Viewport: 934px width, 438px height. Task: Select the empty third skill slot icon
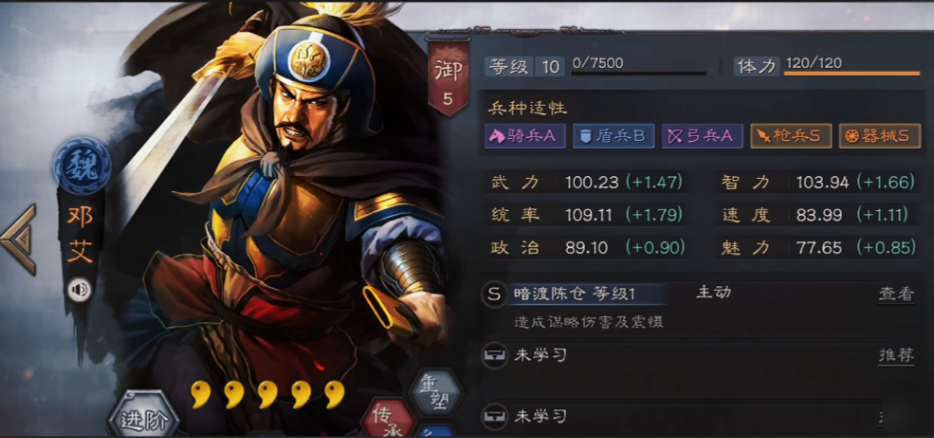point(494,417)
